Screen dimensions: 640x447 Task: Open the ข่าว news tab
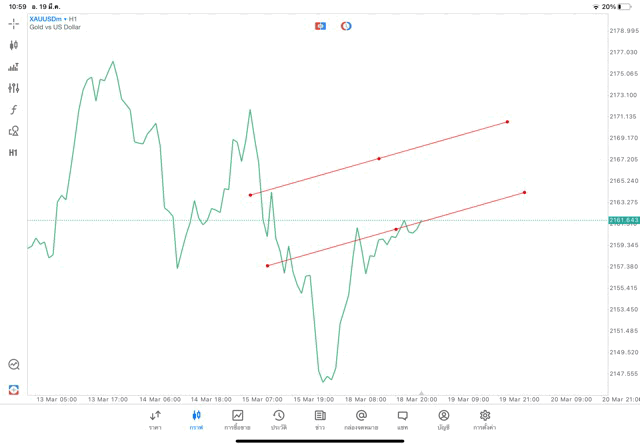[x=320, y=420]
